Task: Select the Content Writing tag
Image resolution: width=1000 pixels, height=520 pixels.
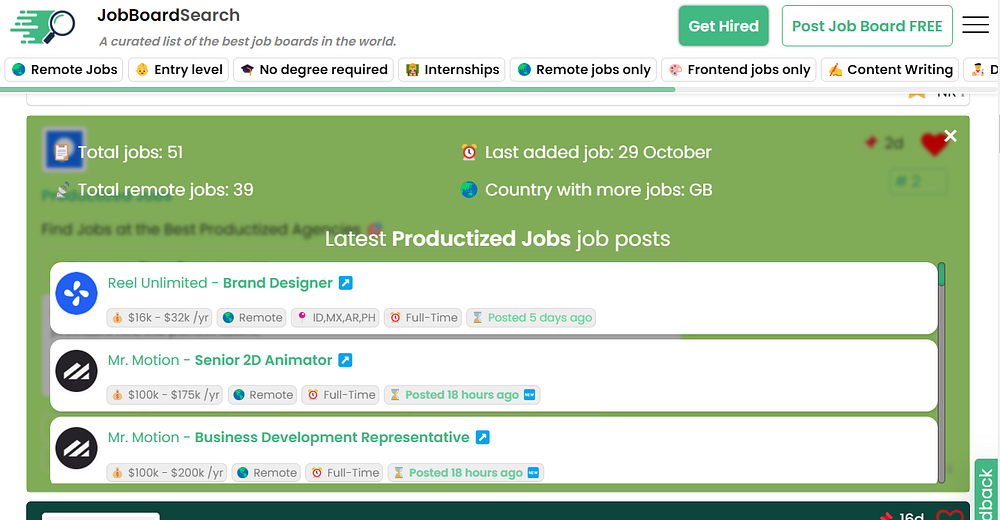Action: [x=890, y=70]
